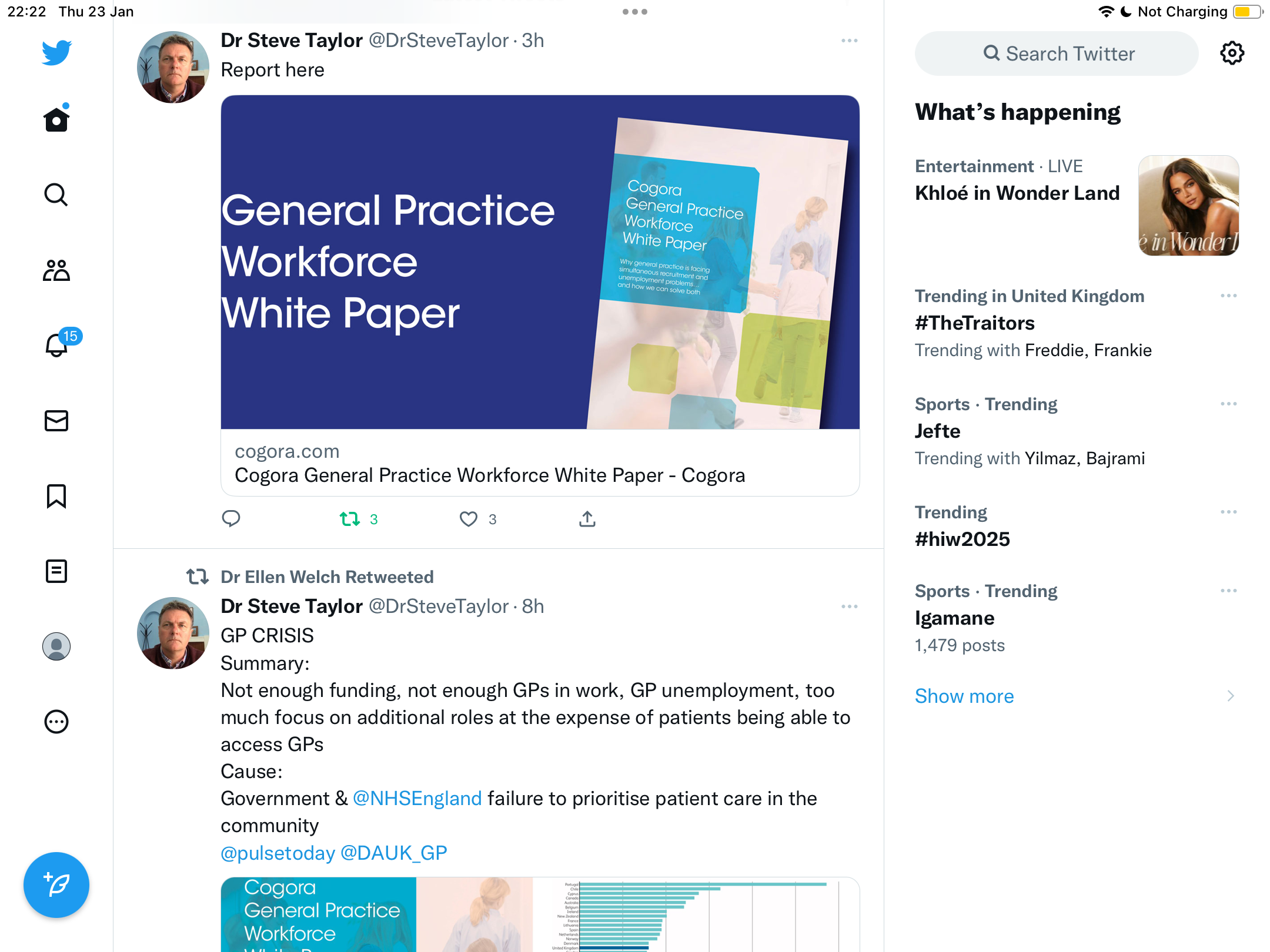The image size is (1270, 952).
Task: Open the Messages envelope icon
Action: click(56, 421)
